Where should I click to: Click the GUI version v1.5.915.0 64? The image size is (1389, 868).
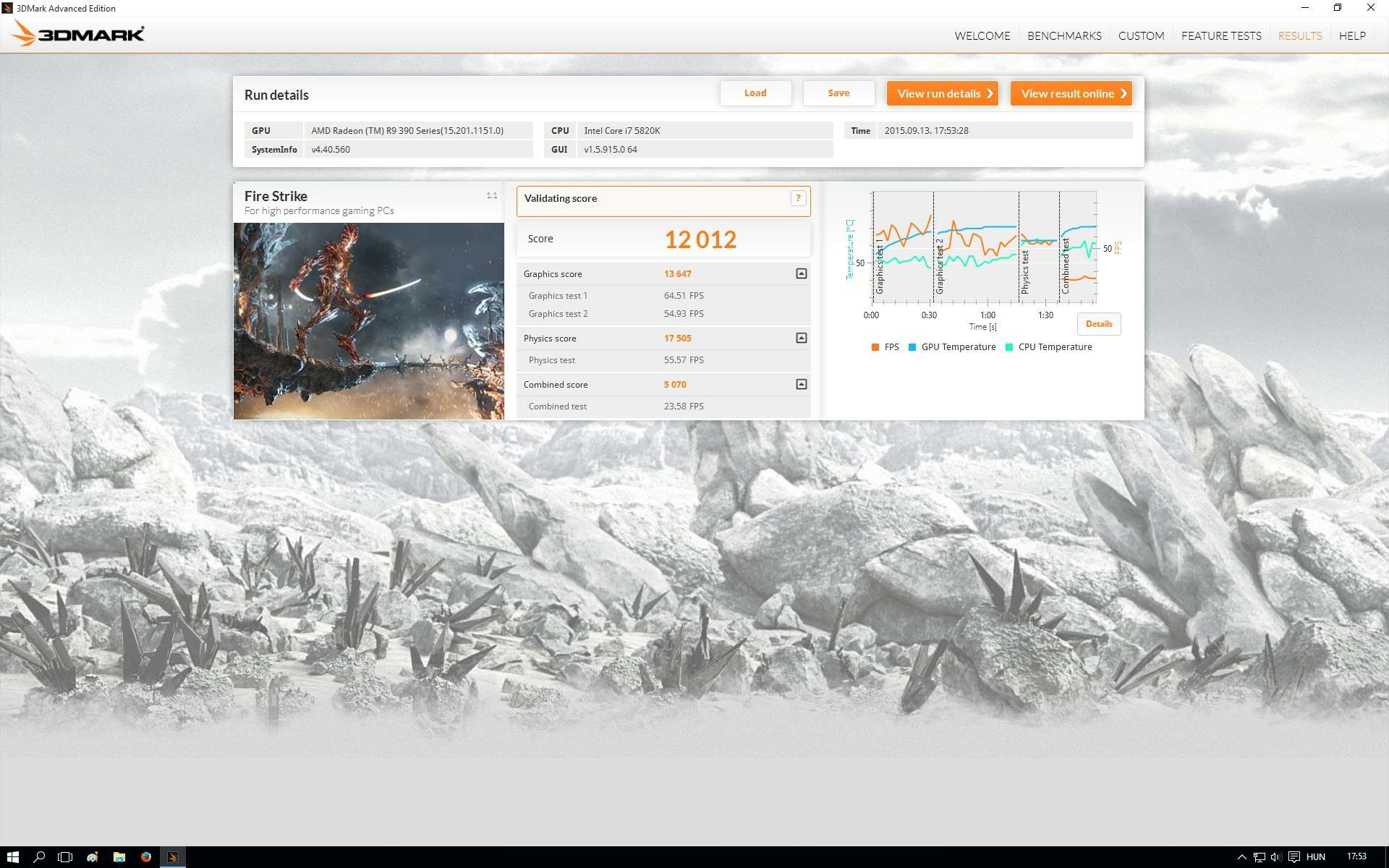(705, 150)
